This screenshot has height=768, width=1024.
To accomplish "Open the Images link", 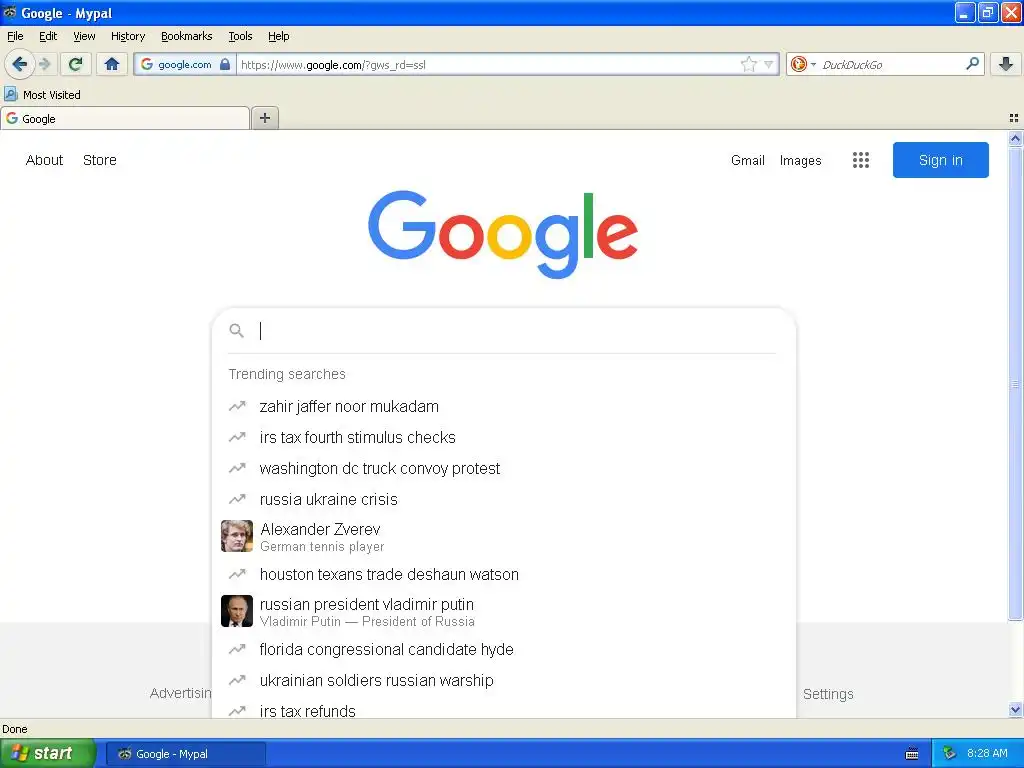I will pos(801,160).
